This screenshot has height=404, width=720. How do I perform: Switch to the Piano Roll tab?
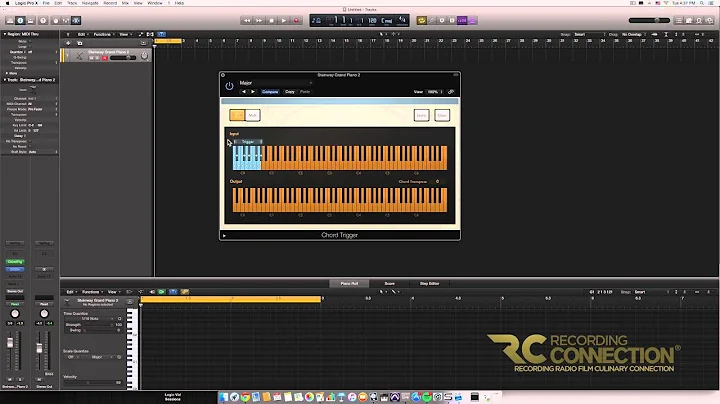point(349,284)
